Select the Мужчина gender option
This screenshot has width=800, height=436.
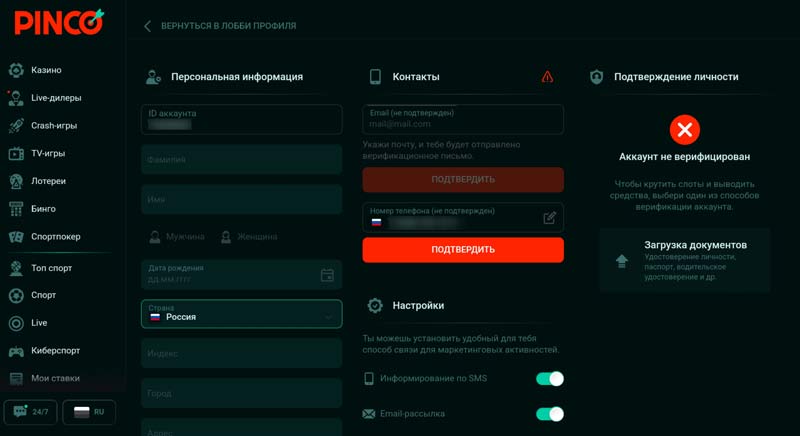click(x=177, y=237)
